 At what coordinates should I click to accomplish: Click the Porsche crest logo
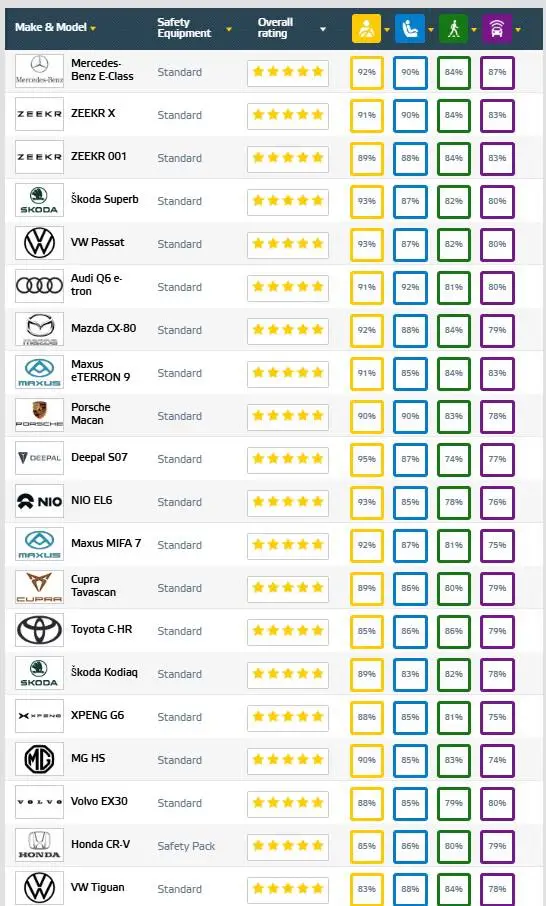(x=39, y=415)
